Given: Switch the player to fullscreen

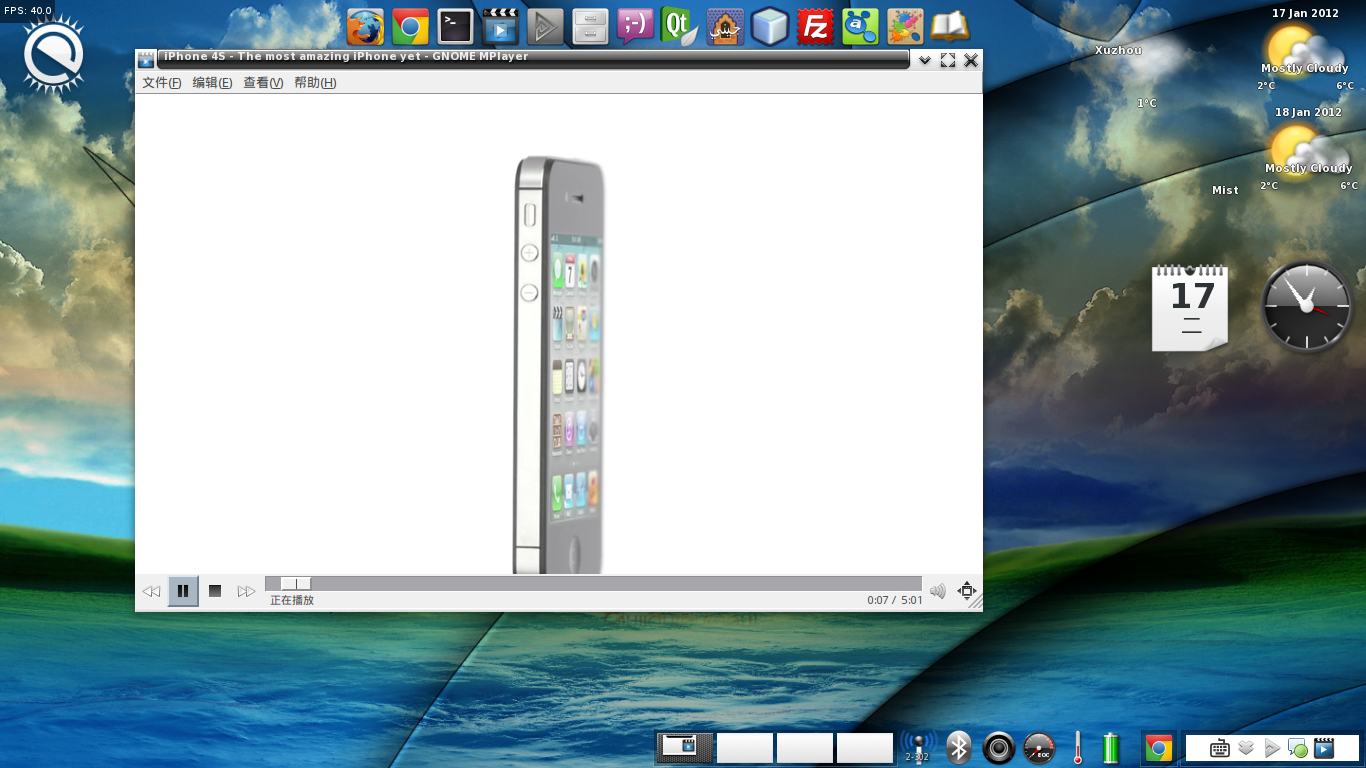Looking at the screenshot, I should pos(967,591).
